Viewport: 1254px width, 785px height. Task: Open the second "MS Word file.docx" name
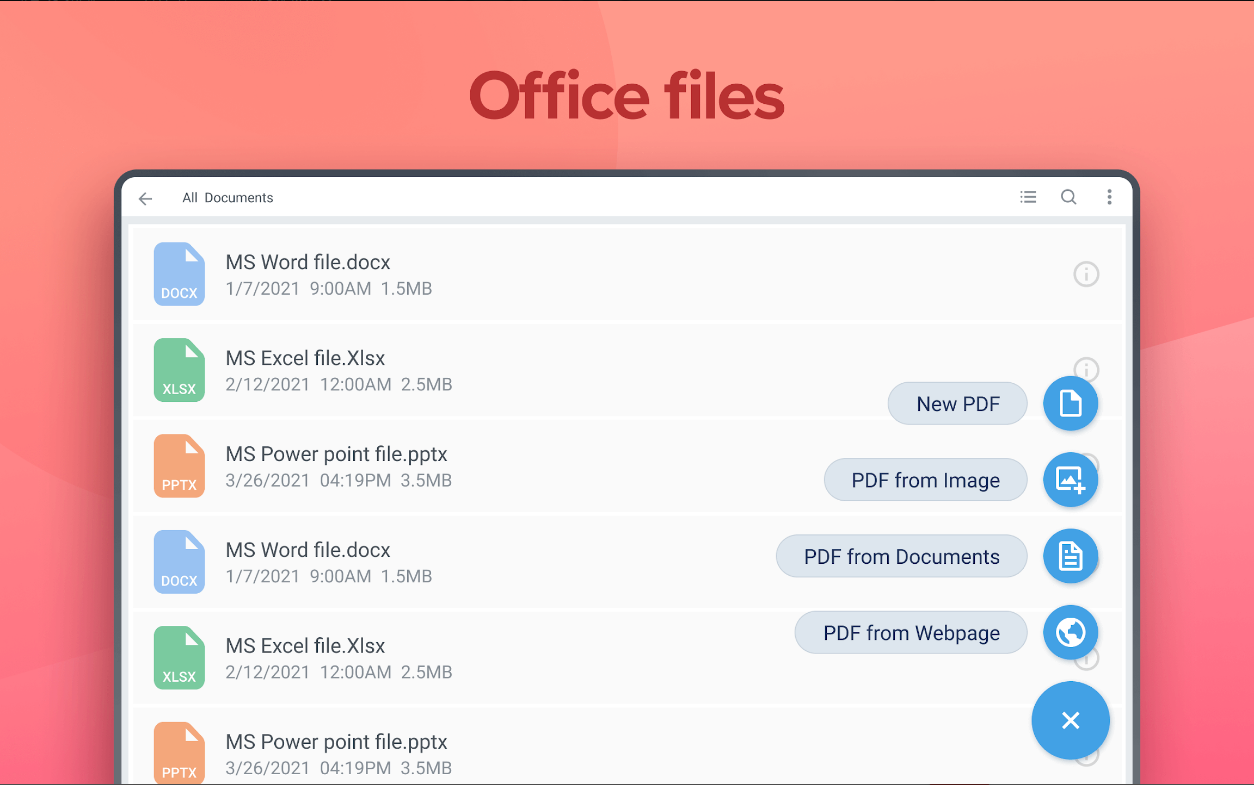pyautogui.click(x=308, y=550)
